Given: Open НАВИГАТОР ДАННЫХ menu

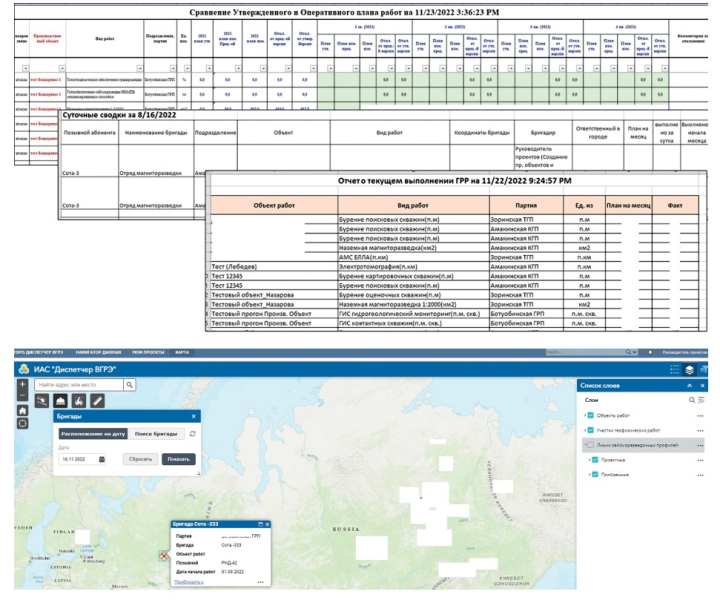Looking at the screenshot, I should 99,352.
